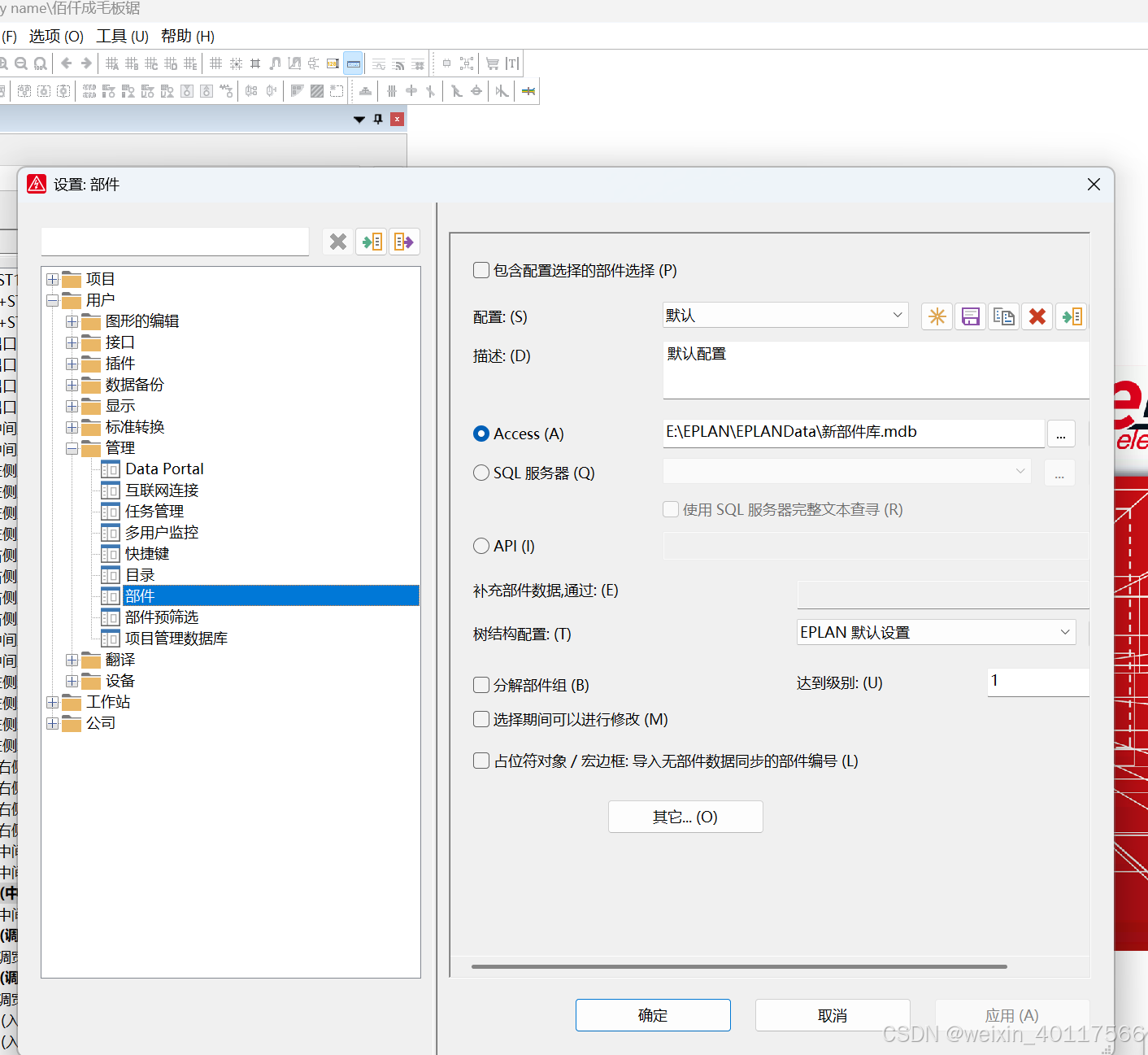This screenshot has width=1148, height=1055.
Task: Click the 确定 button
Action: pyautogui.click(x=653, y=1015)
